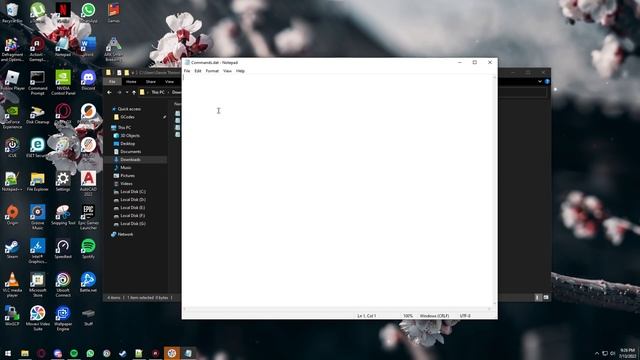
Task: Select the Games folder desktop icon
Action: point(113,13)
